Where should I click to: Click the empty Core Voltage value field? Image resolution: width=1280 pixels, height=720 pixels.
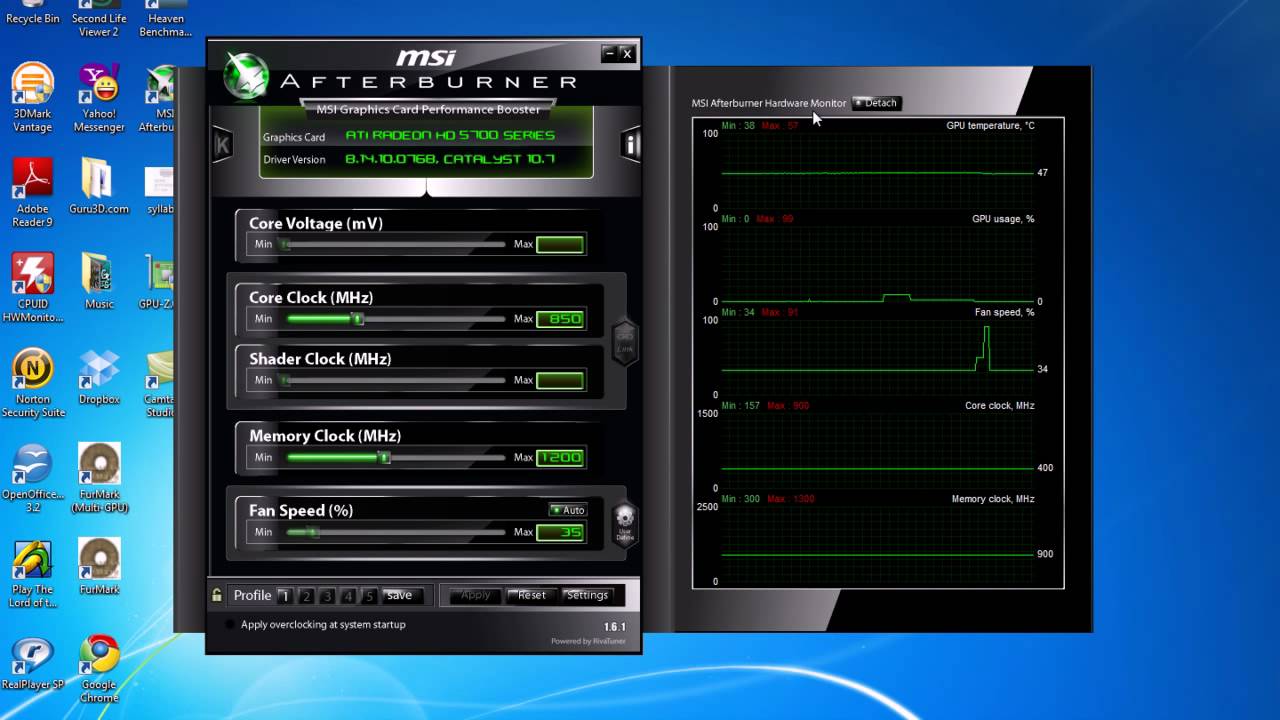560,244
